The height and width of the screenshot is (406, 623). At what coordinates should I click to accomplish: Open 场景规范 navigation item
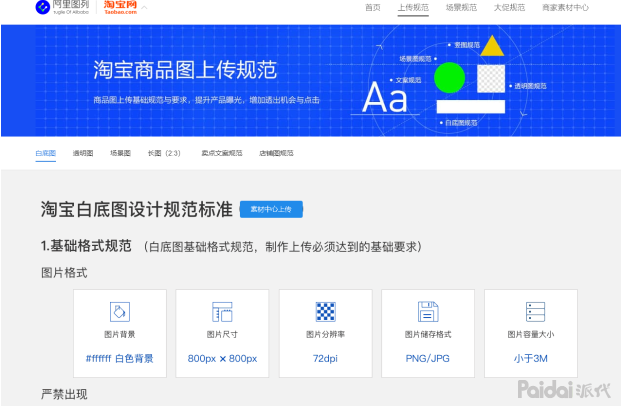click(461, 8)
